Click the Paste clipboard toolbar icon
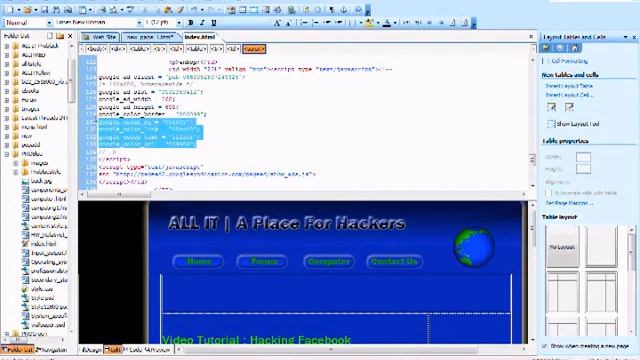Screen dimensions: 640x360 tap(168, 9)
